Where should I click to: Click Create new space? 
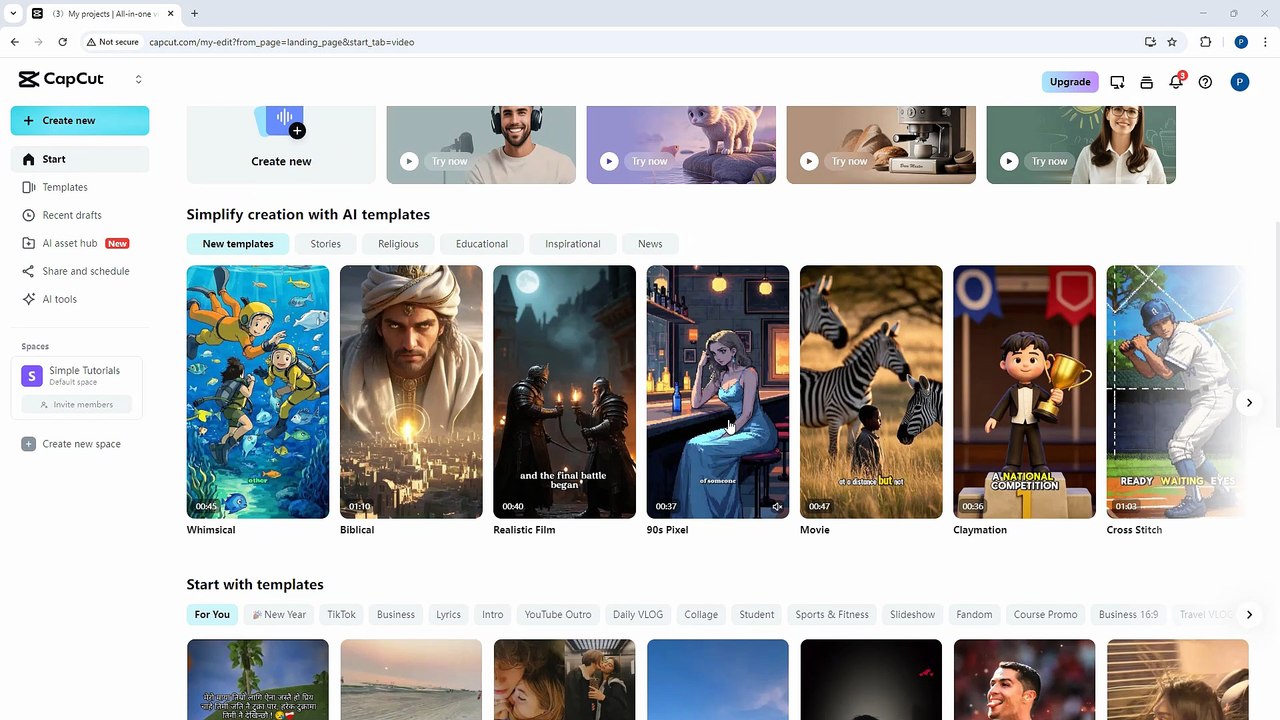71,444
